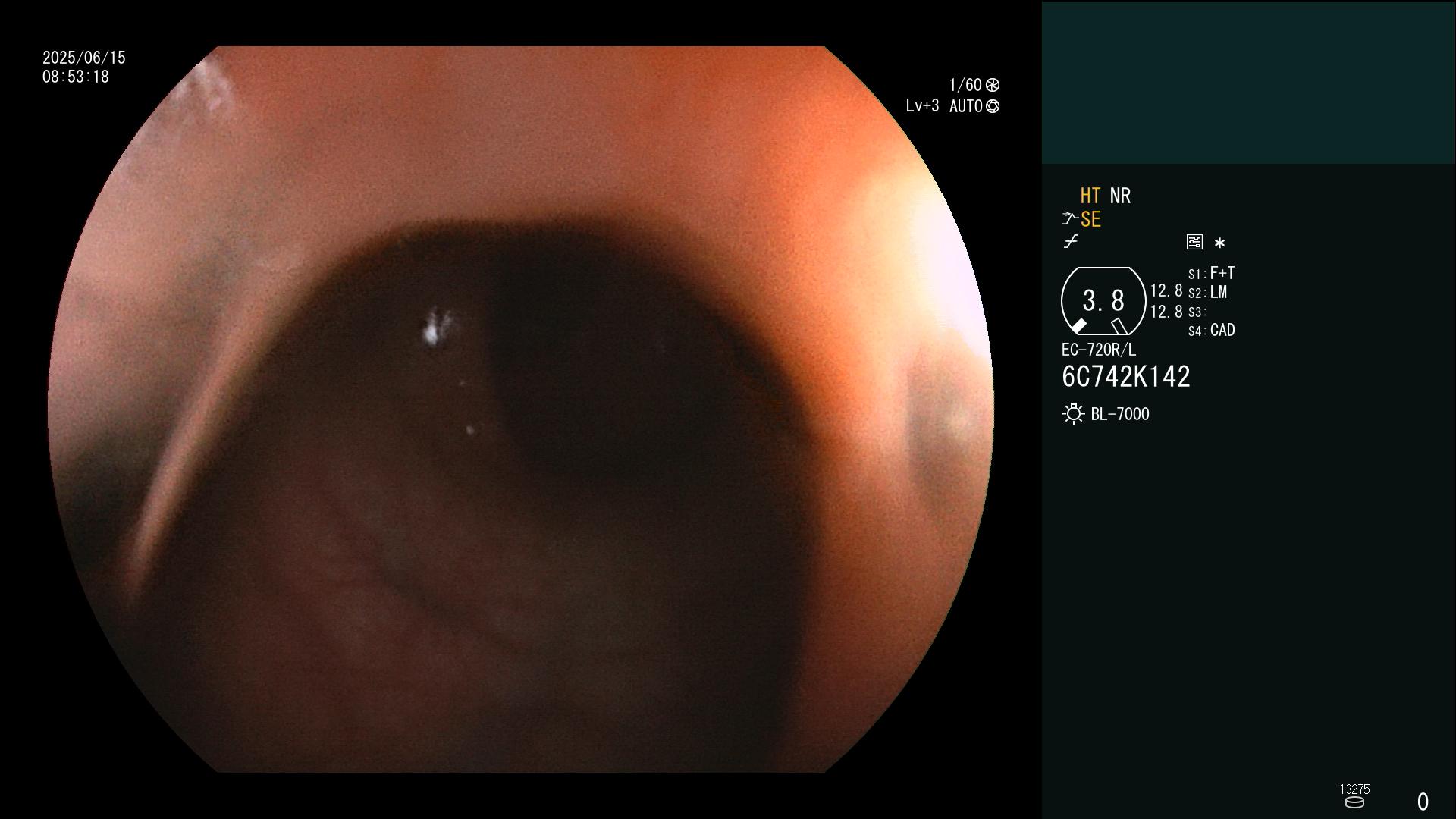Viewport: 1456px width, 819px height.
Task: Click the shutter speed icon after 1/60
Action: [993, 85]
